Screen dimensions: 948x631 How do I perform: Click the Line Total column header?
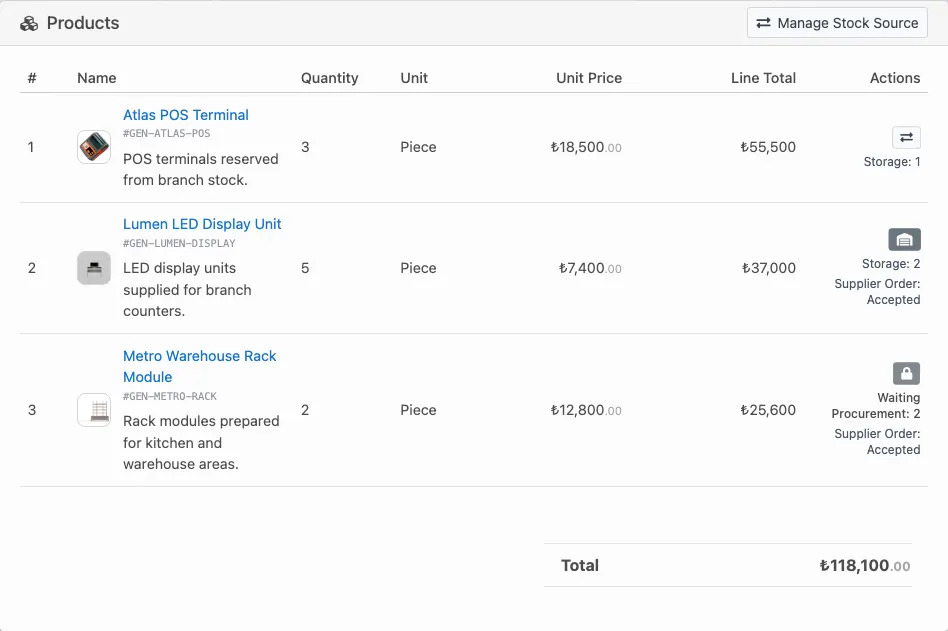click(x=763, y=78)
